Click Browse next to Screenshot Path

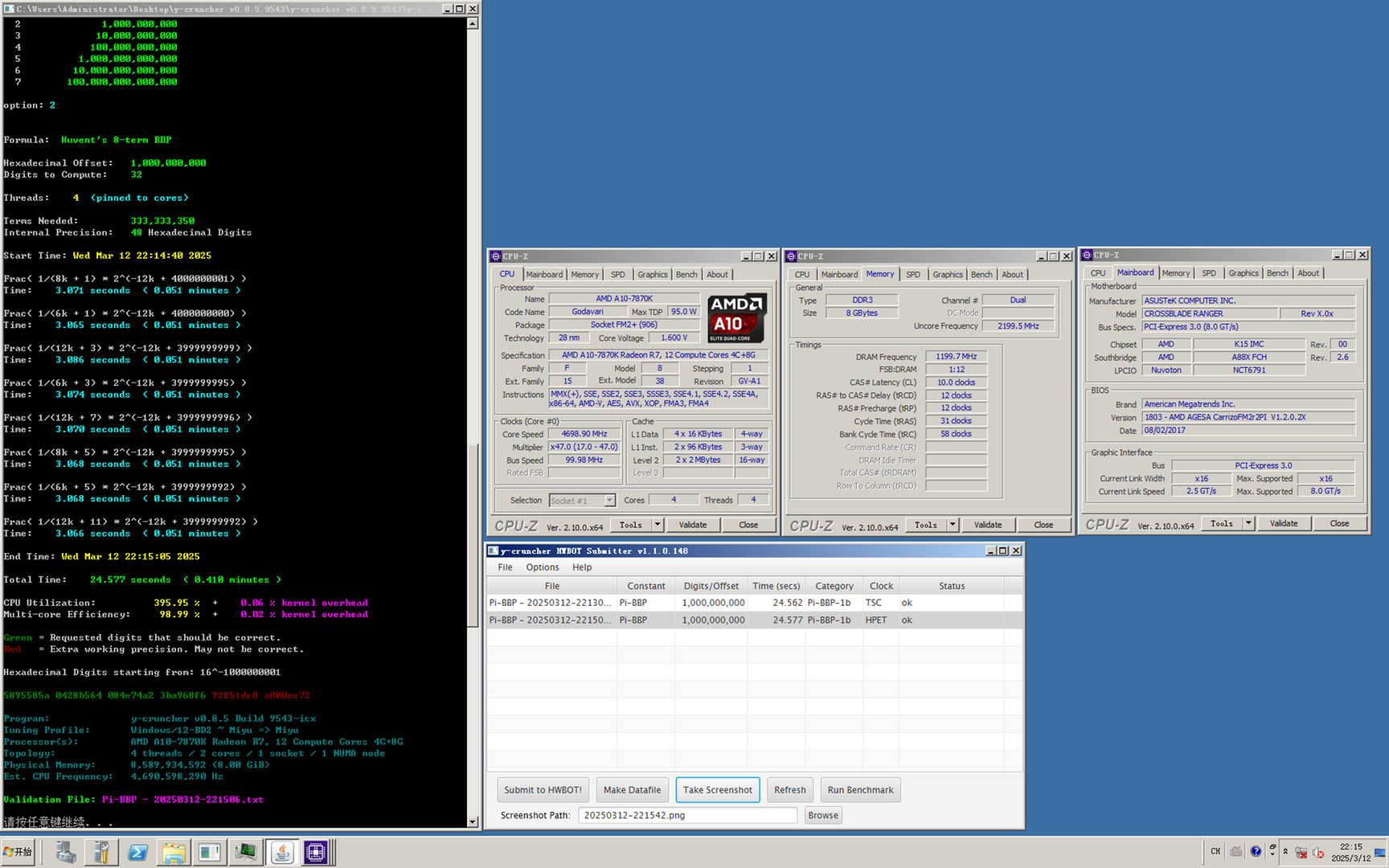pos(823,815)
